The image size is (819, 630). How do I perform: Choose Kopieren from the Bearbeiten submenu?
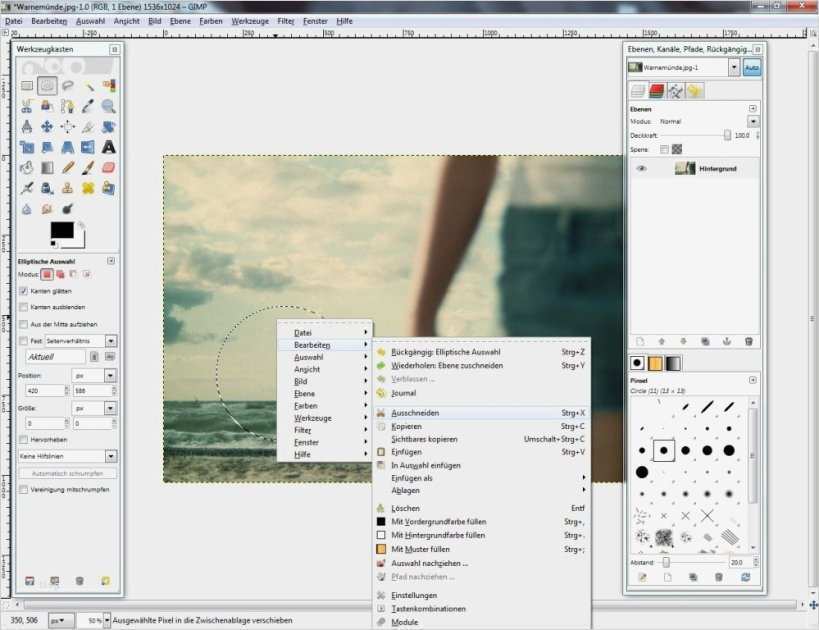[406, 426]
